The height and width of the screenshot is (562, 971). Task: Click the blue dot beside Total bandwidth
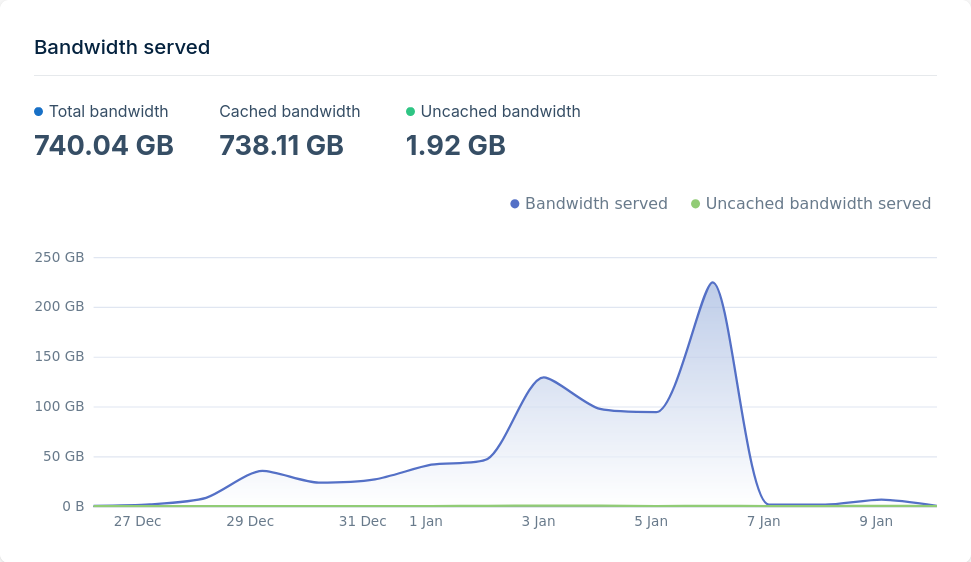click(39, 112)
